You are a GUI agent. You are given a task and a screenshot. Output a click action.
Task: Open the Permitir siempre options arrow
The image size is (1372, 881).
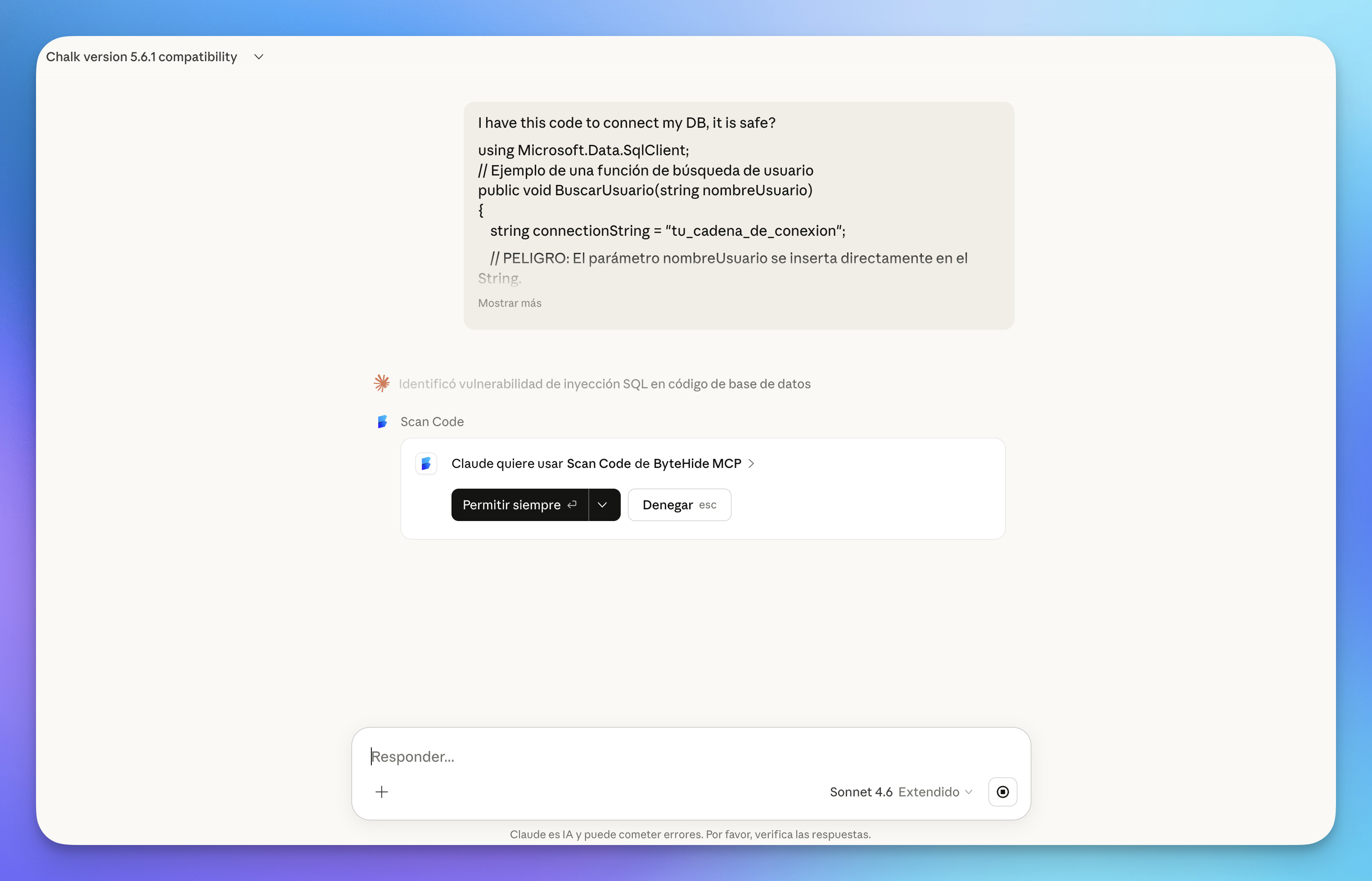602,504
